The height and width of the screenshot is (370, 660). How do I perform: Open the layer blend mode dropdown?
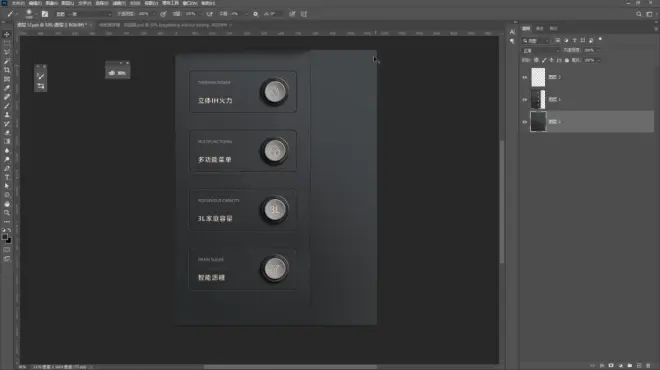[540, 51]
